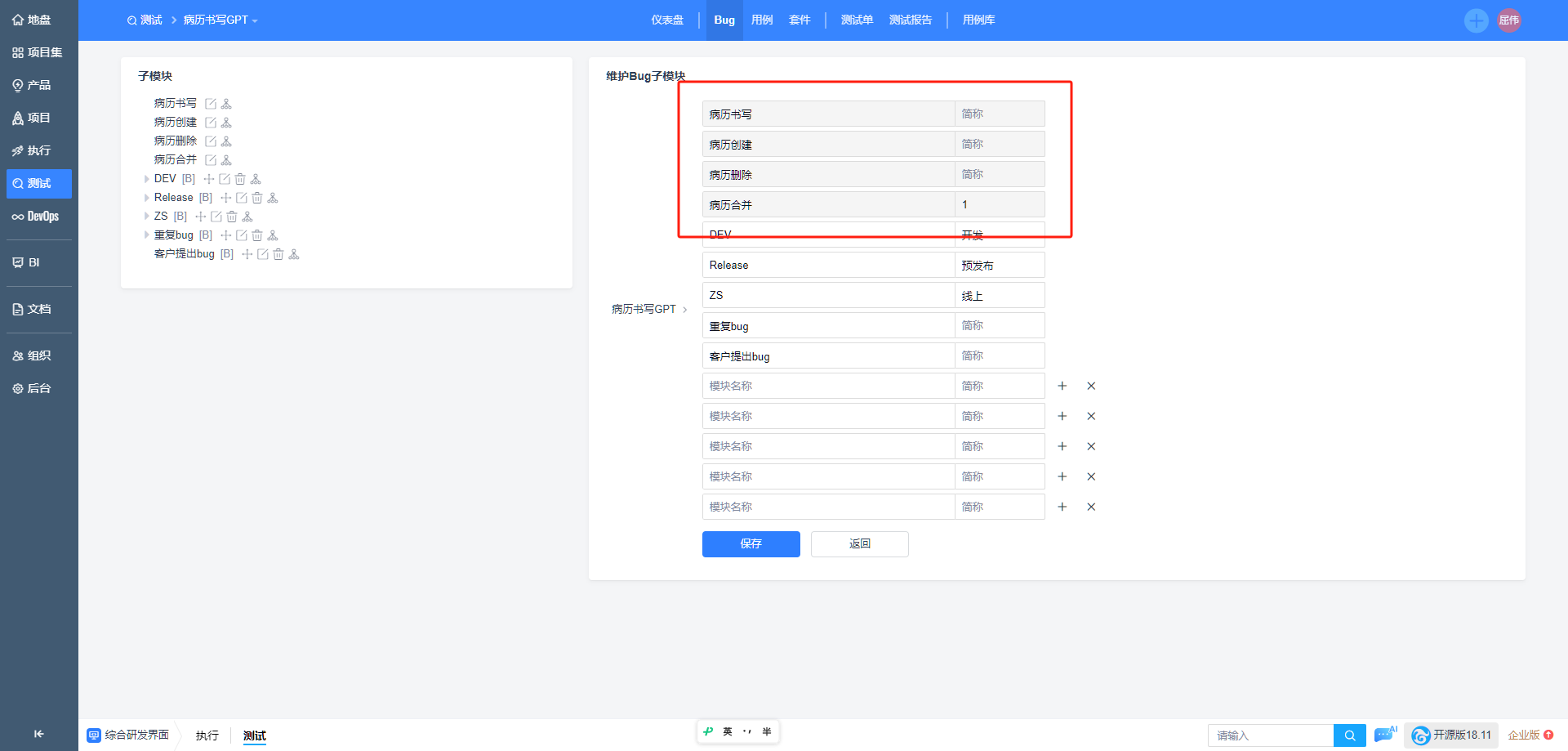Save the Bug submodules with 保存

click(x=751, y=544)
